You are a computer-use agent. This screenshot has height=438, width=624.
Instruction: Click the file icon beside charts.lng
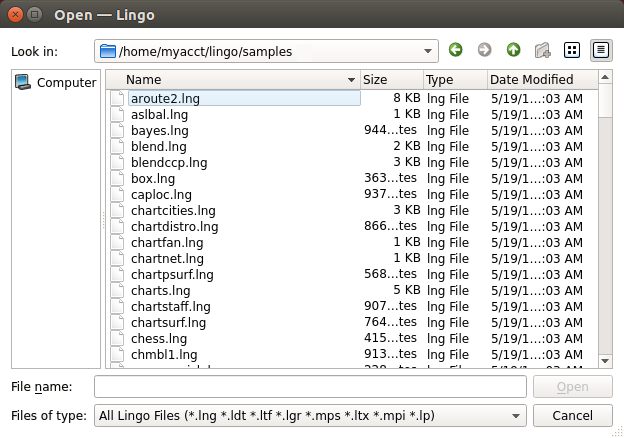coord(117,290)
